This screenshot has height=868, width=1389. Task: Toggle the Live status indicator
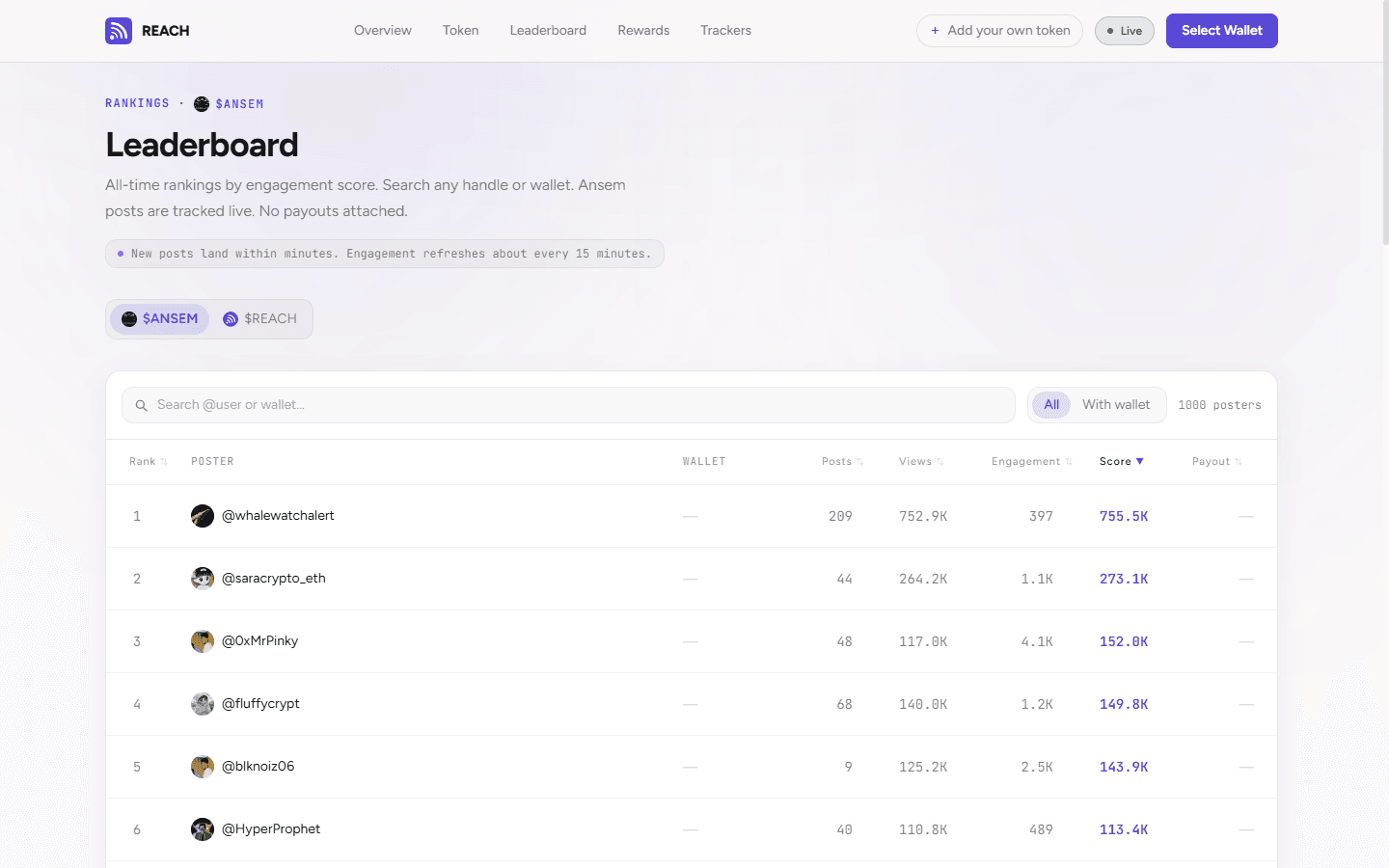point(1125,31)
